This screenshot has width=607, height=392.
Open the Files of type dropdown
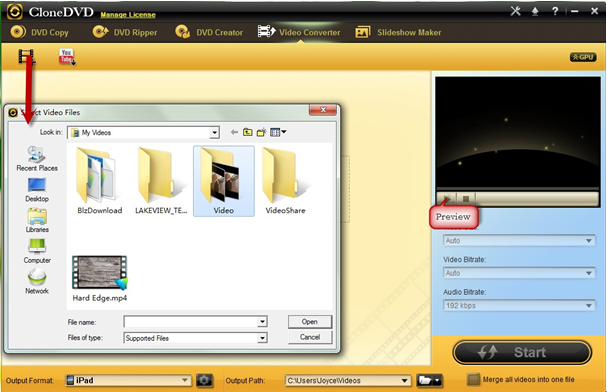click(195, 338)
